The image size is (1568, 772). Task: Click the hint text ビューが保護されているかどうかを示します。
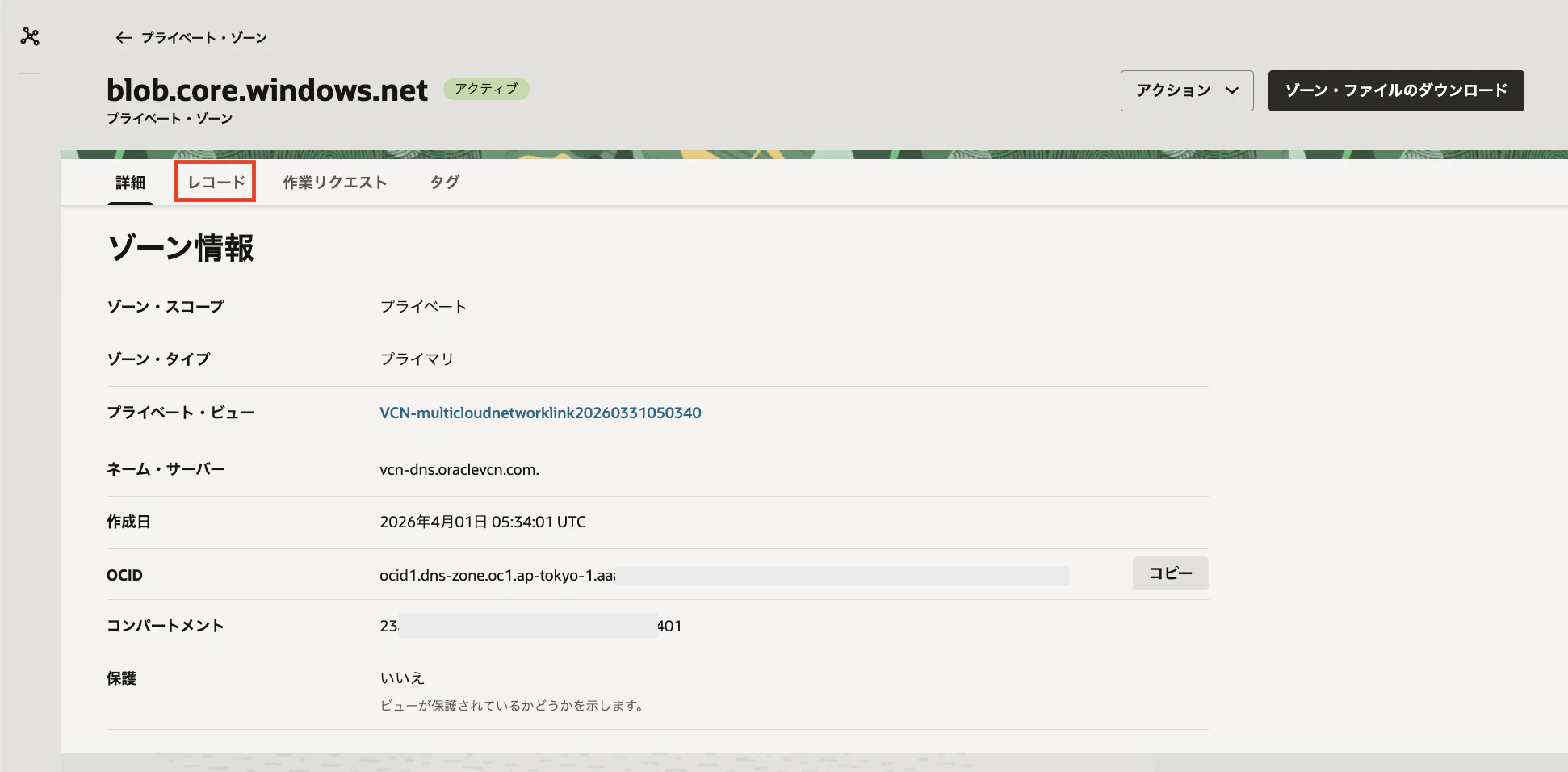pyautogui.click(x=512, y=706)
